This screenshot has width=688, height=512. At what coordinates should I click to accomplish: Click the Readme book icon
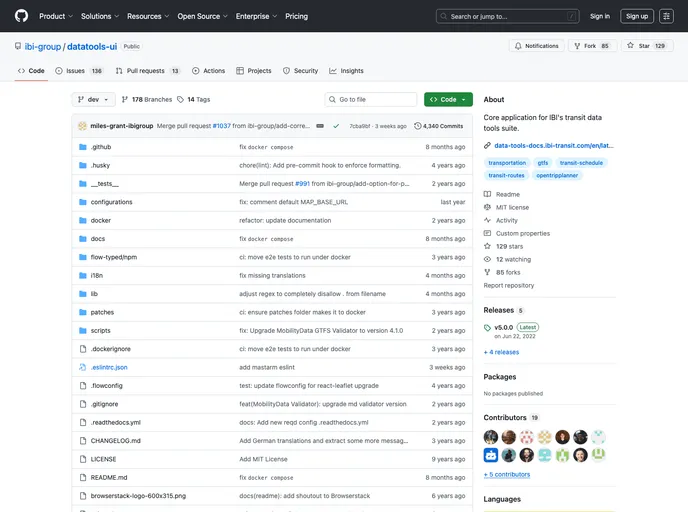tap(487, 194)
